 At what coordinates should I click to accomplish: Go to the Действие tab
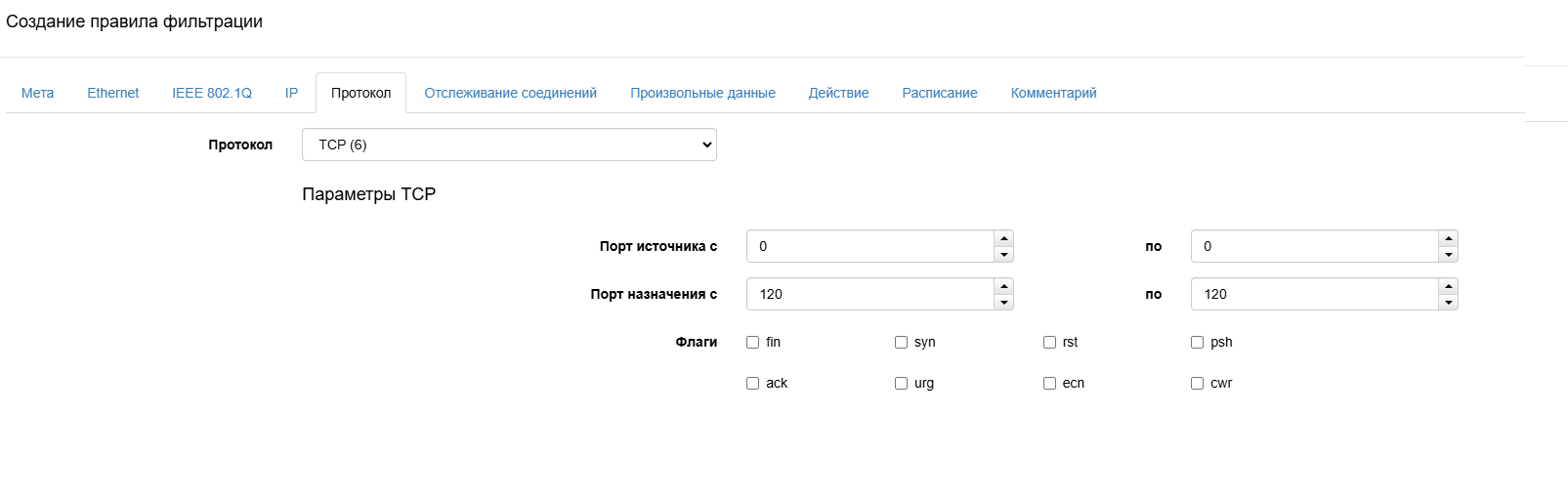coord(838,93)
